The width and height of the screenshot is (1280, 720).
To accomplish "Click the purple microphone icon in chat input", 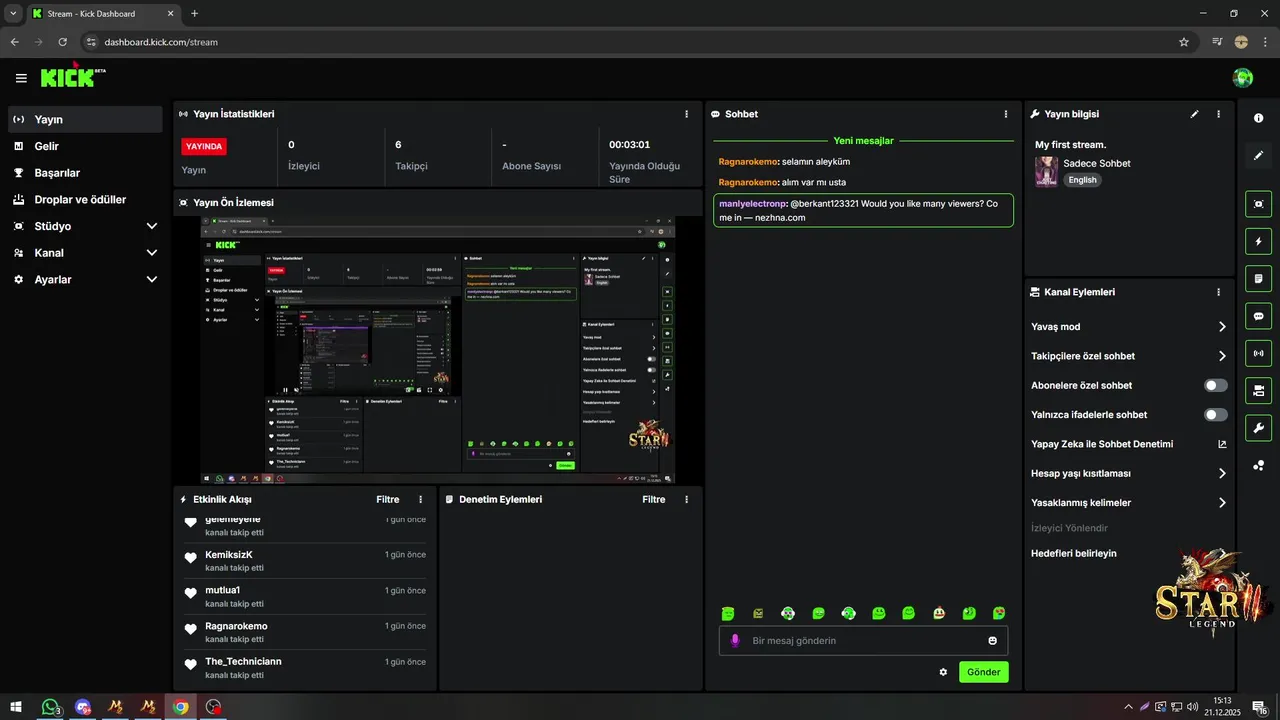I will (x=735, y=640).
